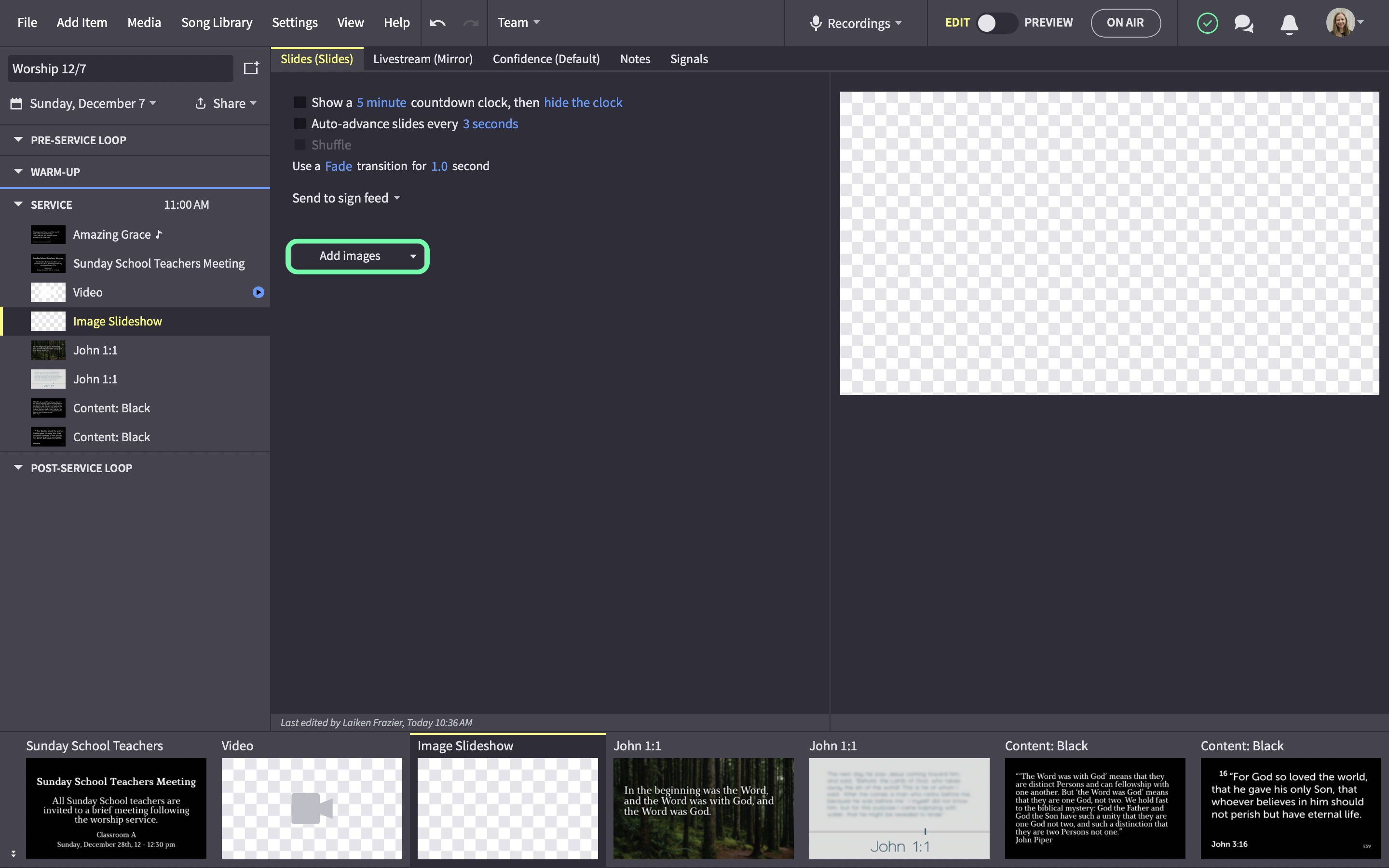Viewport: 1389px width, 868px height.
Task: Click the 5 minute countdown link
Action: coord(381,102)
